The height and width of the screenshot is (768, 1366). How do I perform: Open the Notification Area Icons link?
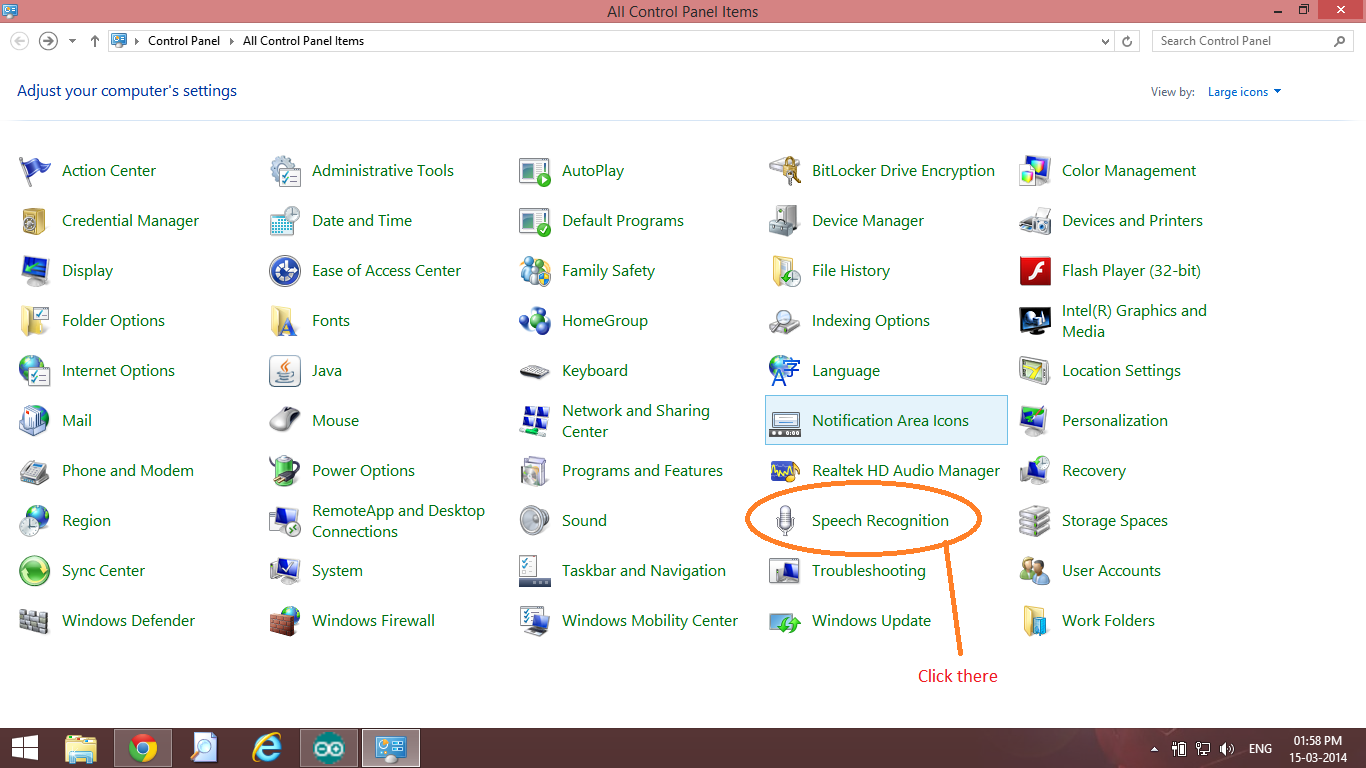pos(890,421)
